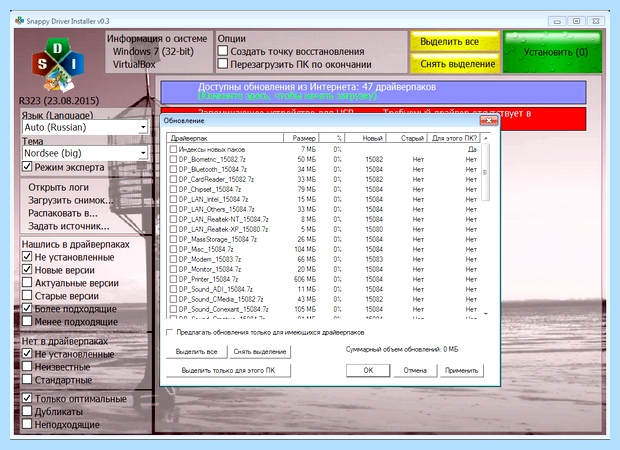Choose Распаковать в... menu entry
Viewport: 620px width, 450px height.
tap(62, 213)
